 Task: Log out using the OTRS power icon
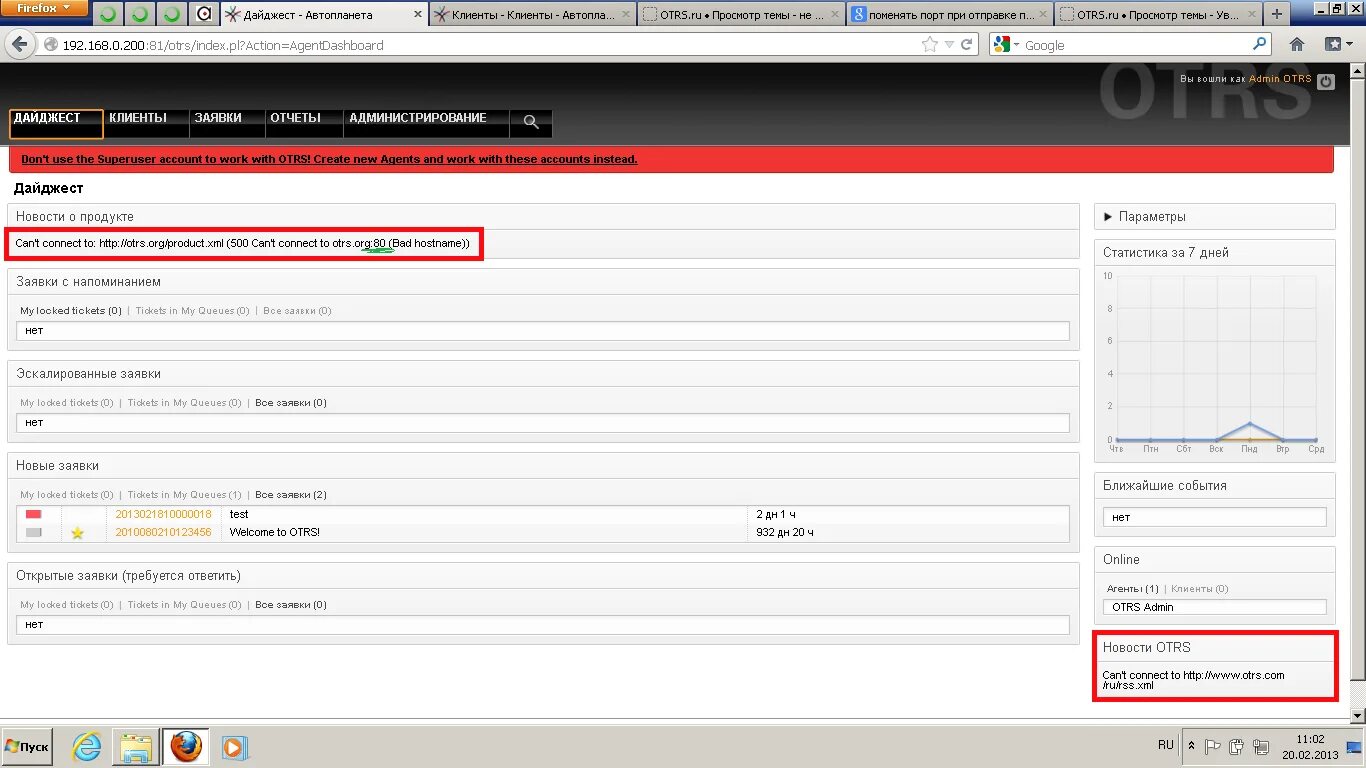[x=1326, y=82]
